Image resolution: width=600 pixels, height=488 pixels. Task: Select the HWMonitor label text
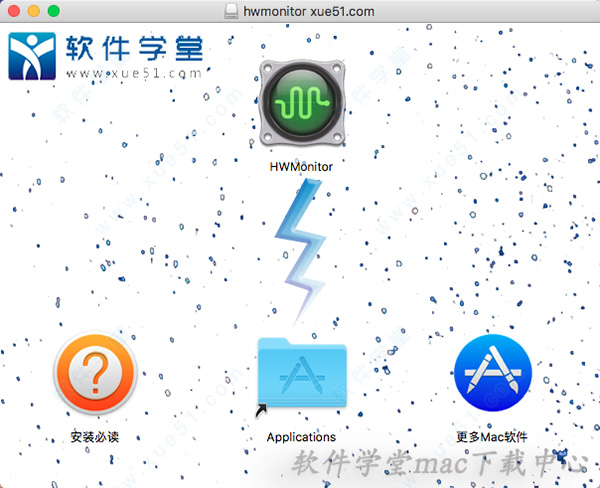[301, 167]
